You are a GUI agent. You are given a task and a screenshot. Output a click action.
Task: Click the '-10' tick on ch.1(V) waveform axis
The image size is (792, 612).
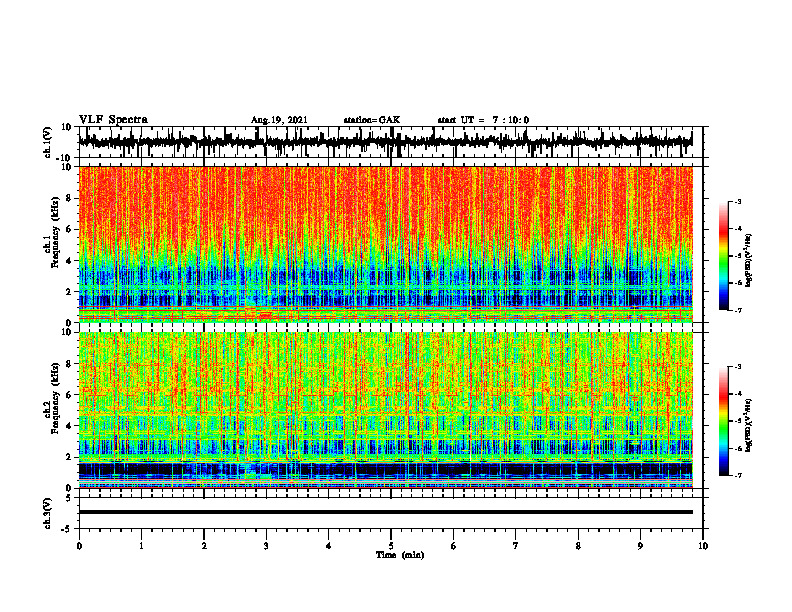pos(65,157)
